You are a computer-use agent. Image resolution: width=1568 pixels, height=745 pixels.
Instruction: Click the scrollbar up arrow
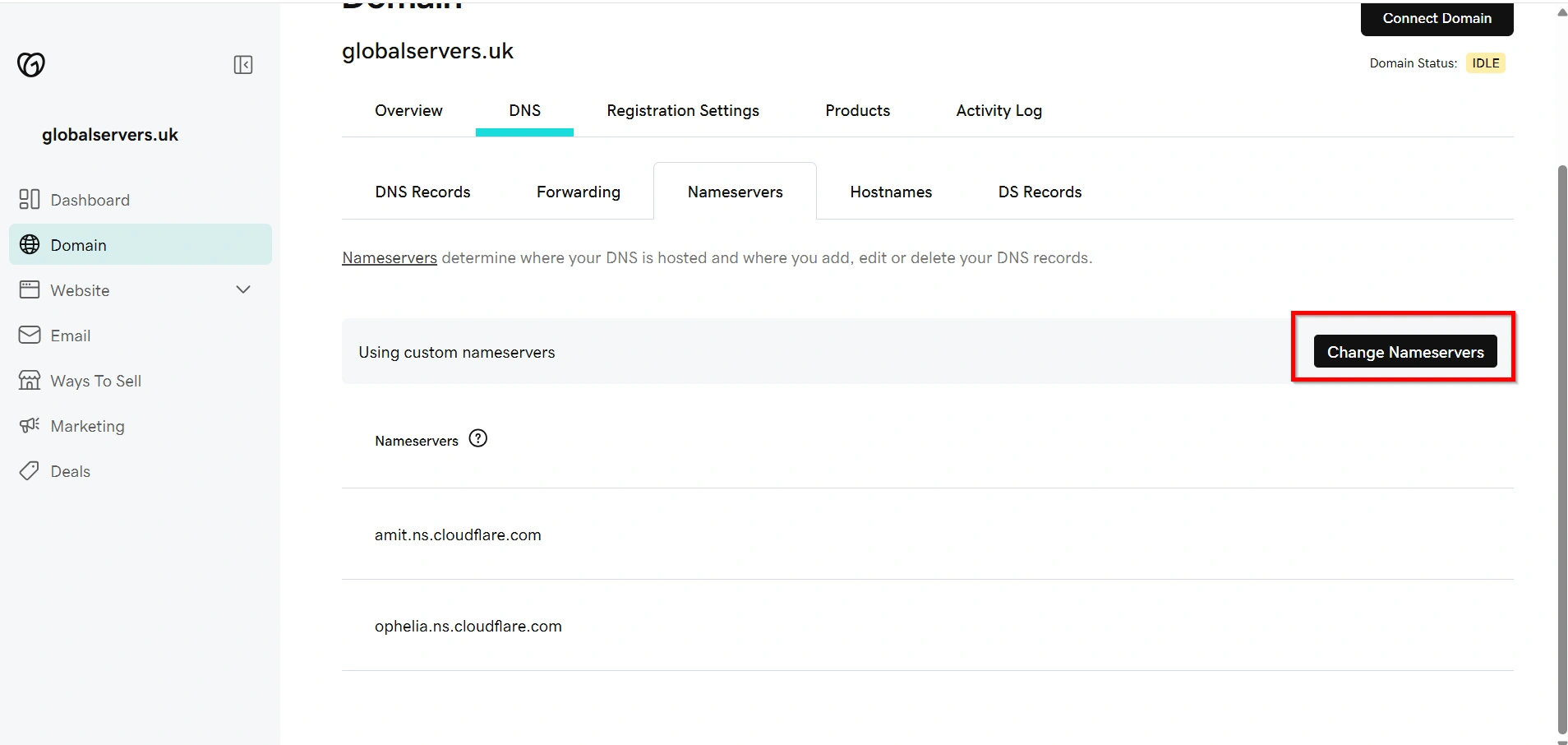click(x=1562, y=12)
